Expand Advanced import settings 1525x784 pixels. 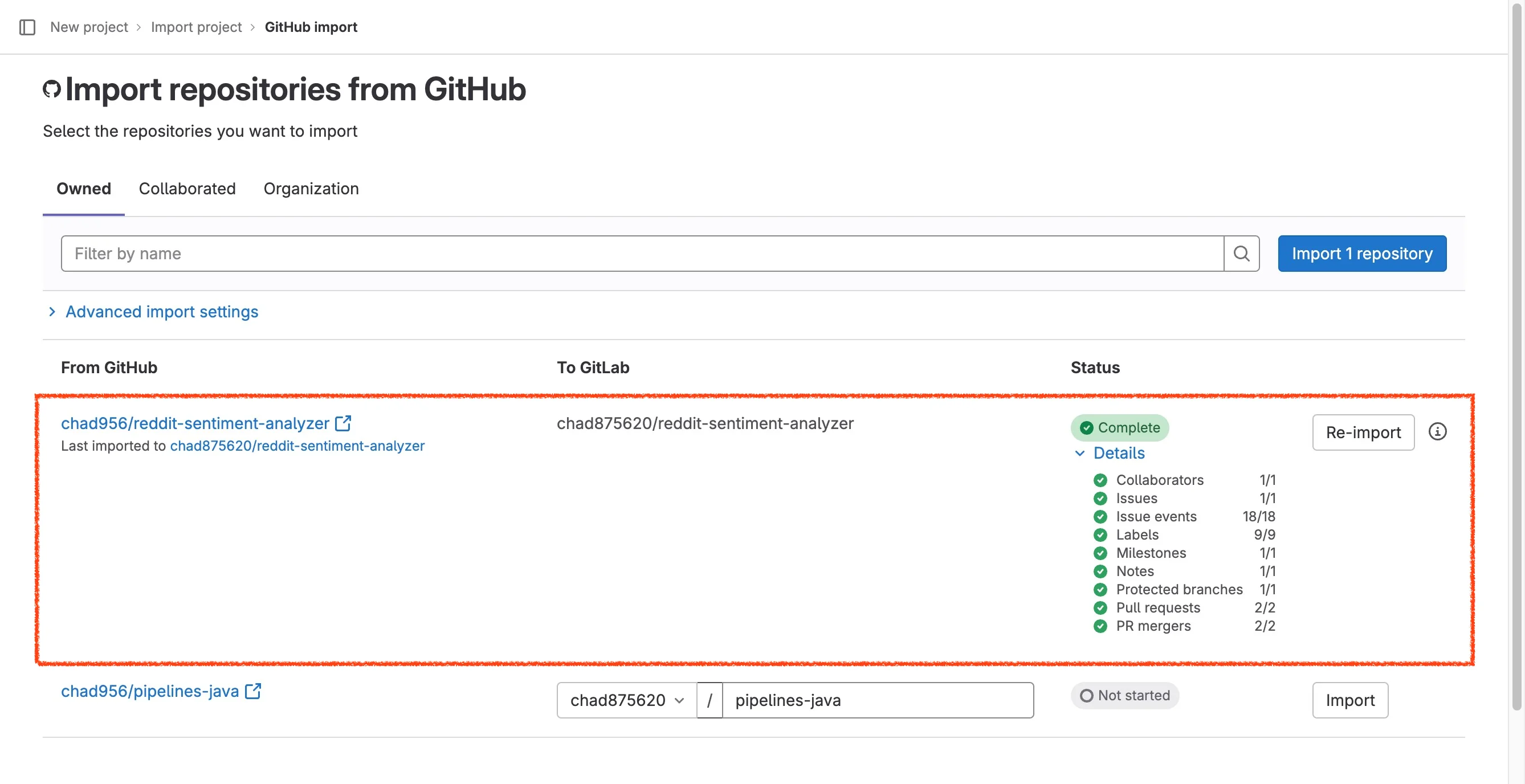click(x=161, y=312)
